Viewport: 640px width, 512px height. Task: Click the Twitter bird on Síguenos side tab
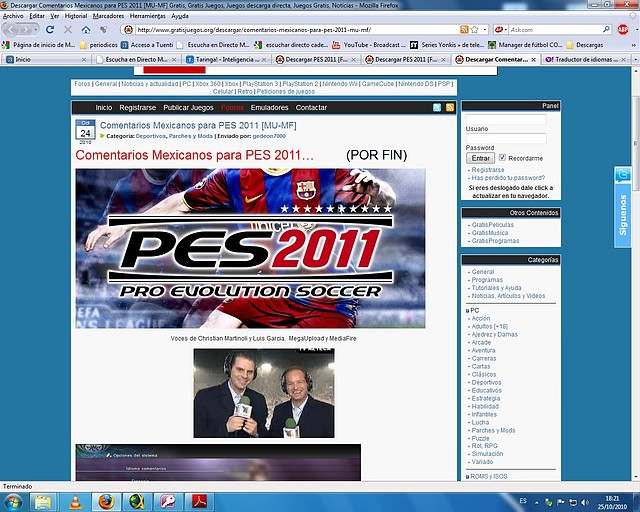[x=623, y=175]
